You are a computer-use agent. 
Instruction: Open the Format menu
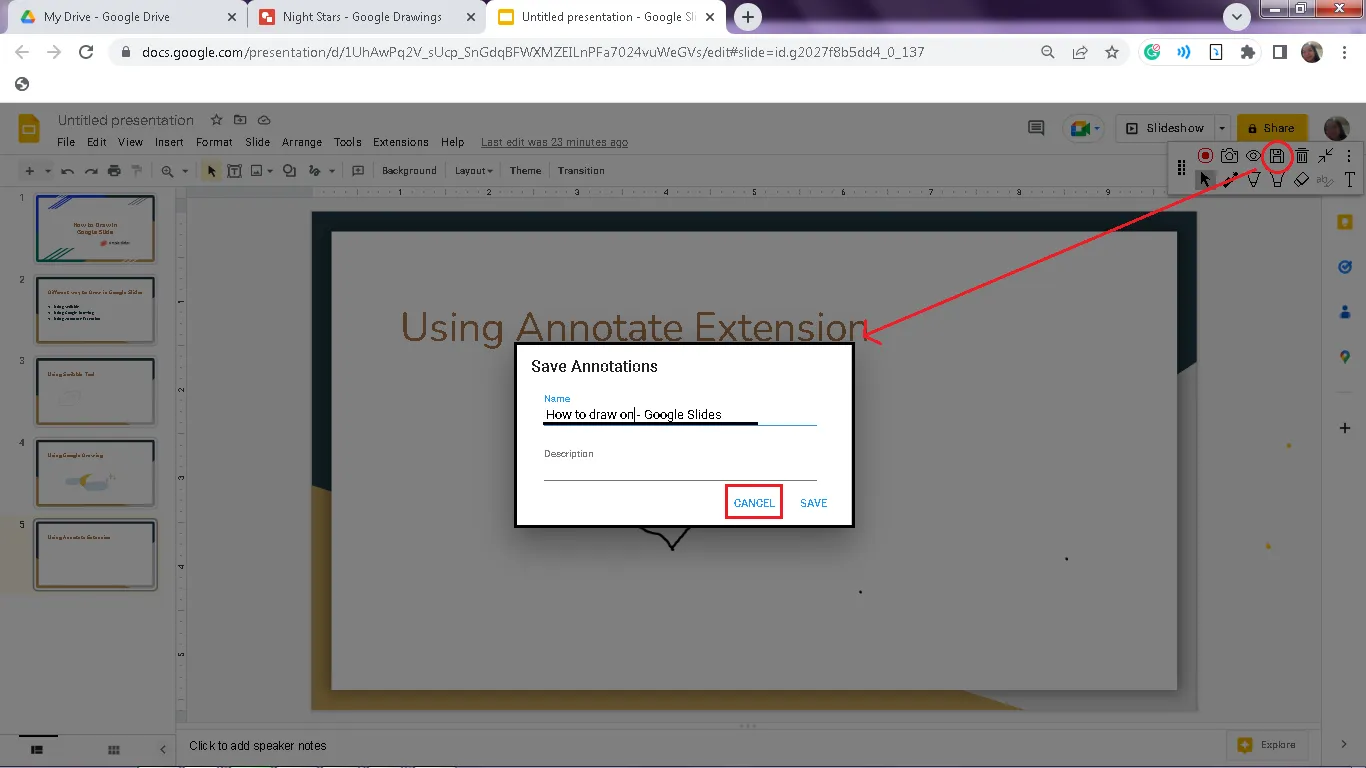(x=214, y=142)
